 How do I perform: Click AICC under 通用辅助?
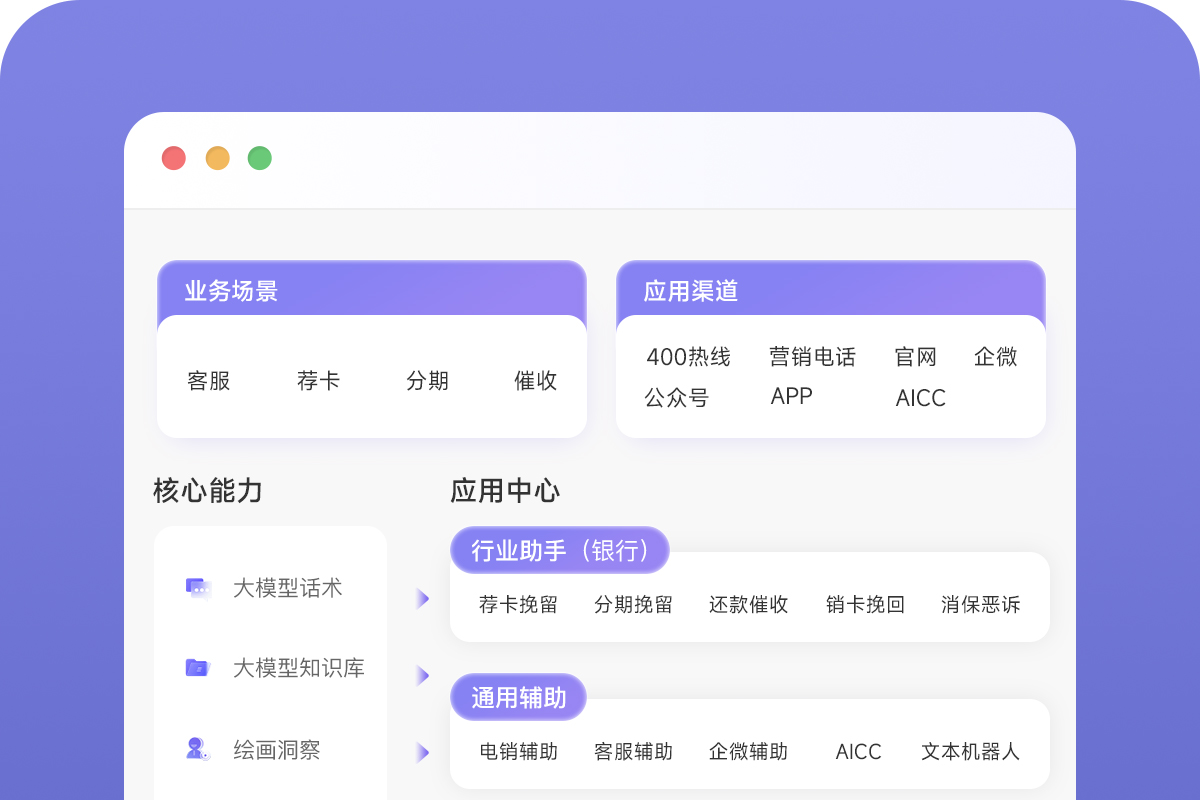(x=858, y=751)
